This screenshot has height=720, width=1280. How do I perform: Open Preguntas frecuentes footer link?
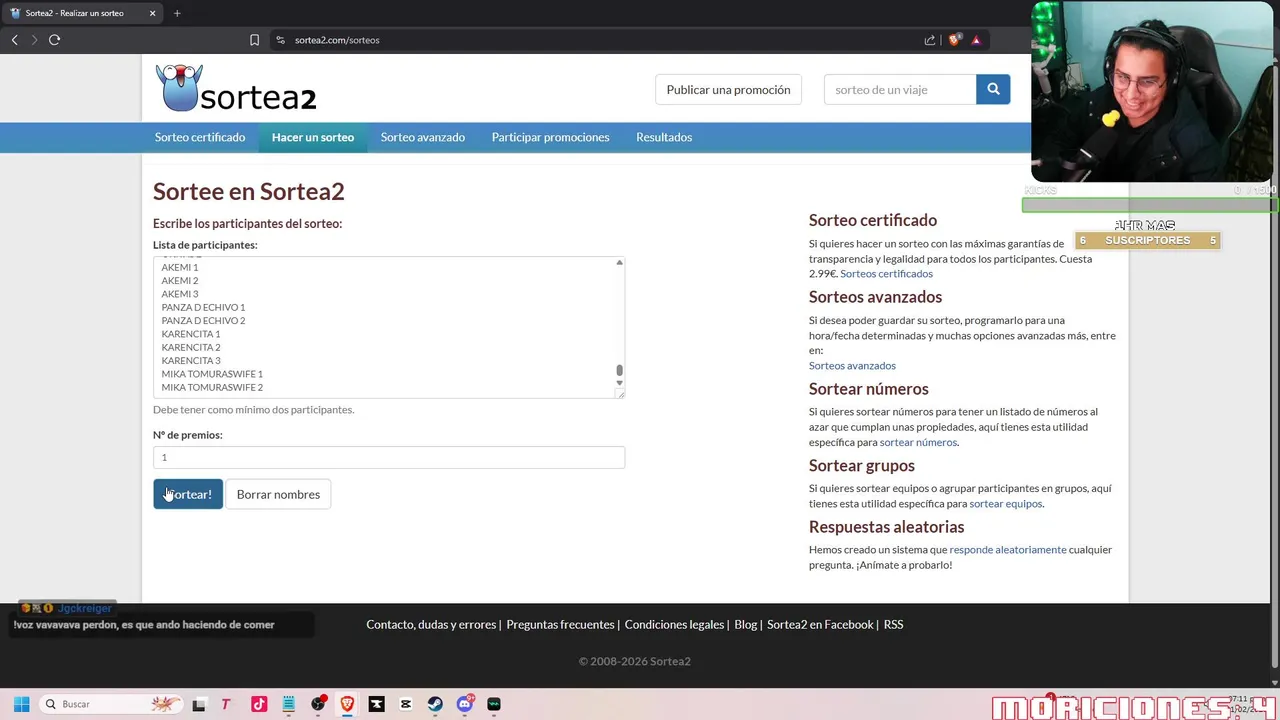coord(560,624)
